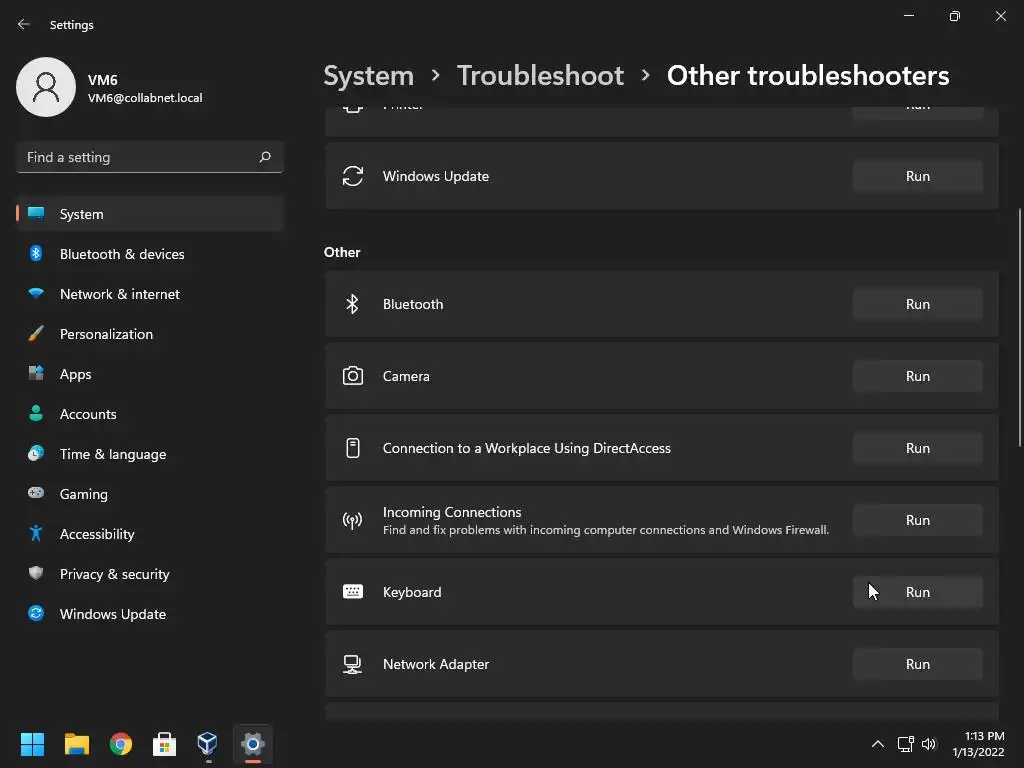Image resolution: width=1024 pixels, height=768 pixels.
Task: Open VirtualBox from the taskbar
Action: [x=208, y=744]
